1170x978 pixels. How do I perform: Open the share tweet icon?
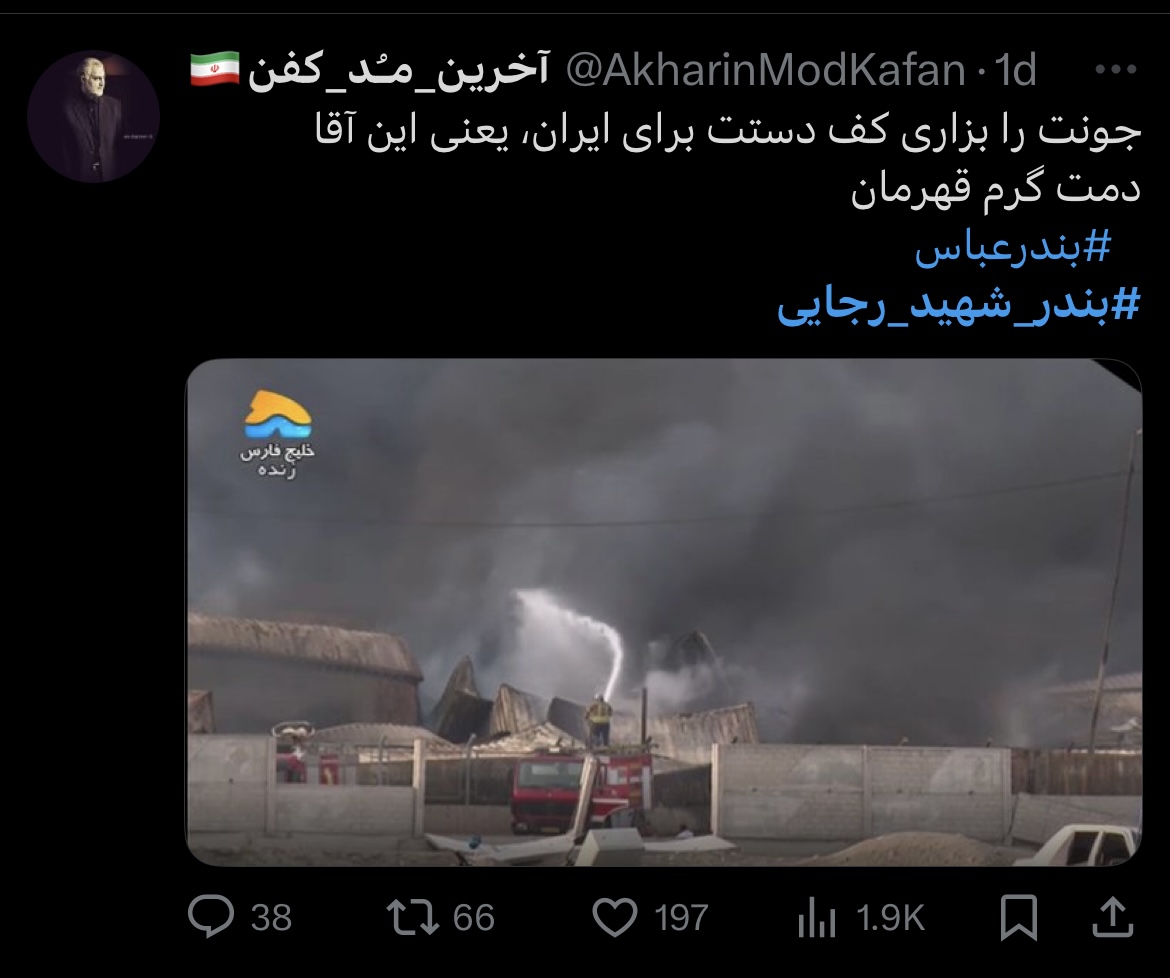coord(1113,917)
